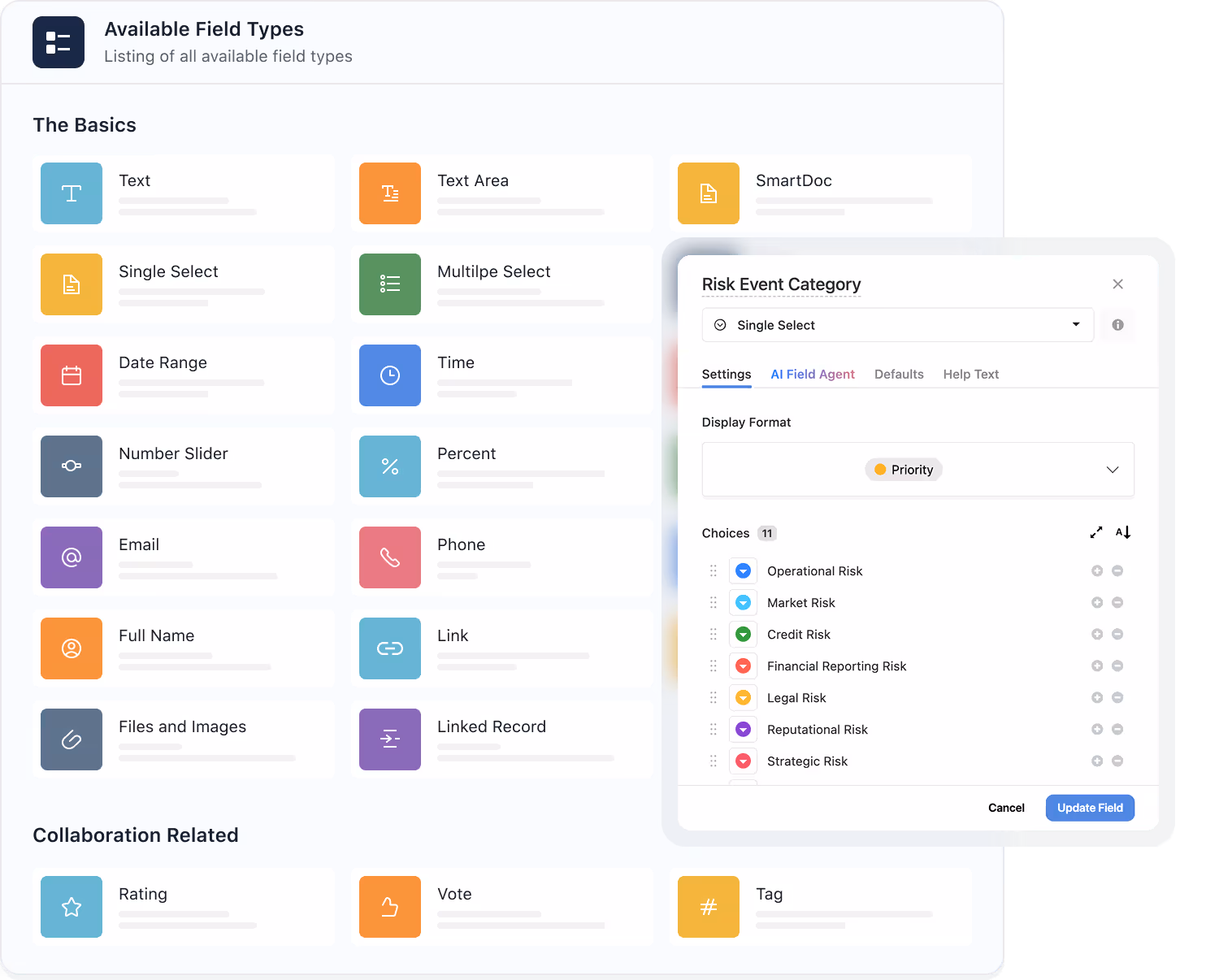This screenshot has width=1219, height=980.
Task: Click the Time clock icon
Action: coord(390,375)
